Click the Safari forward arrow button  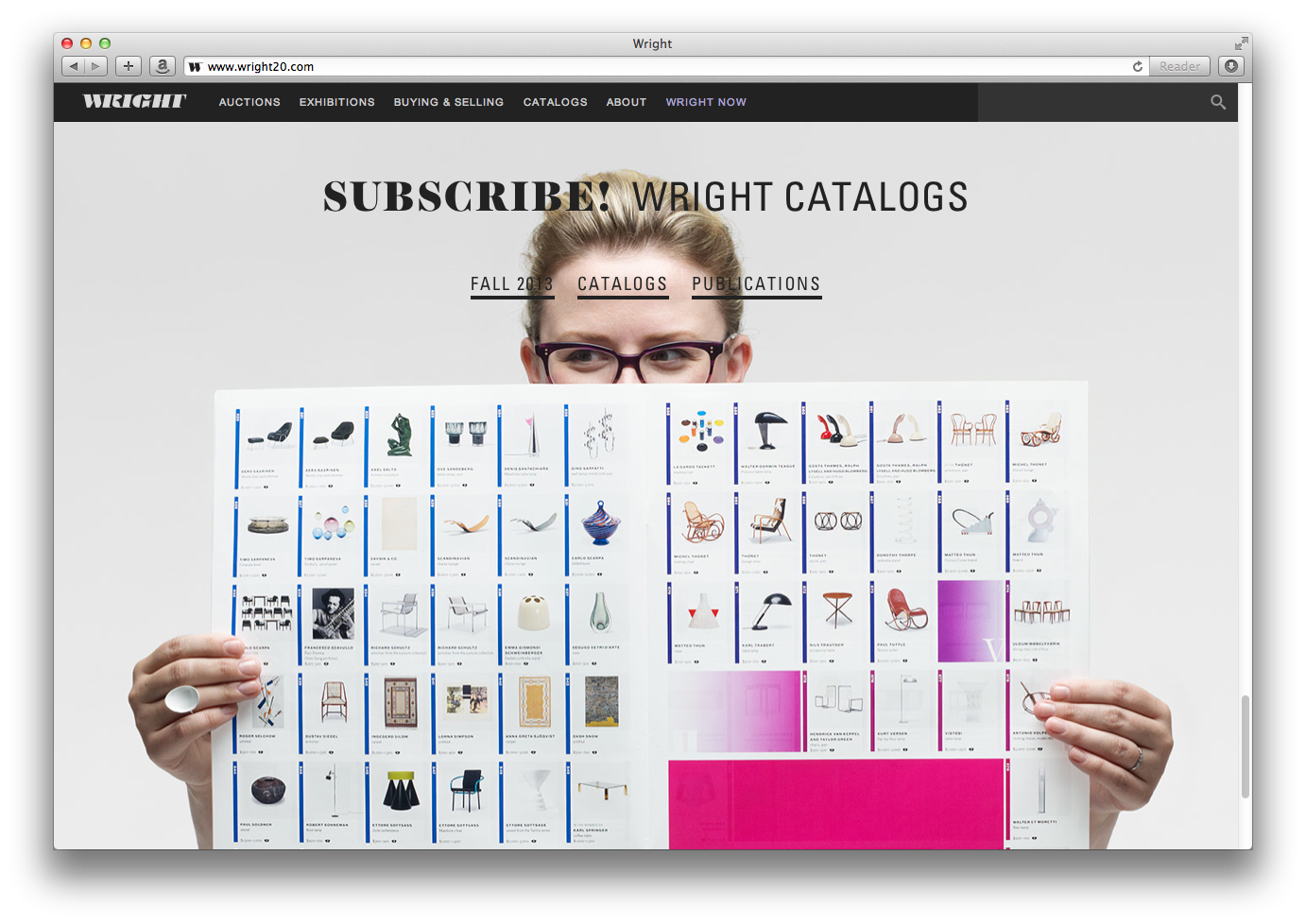click(95, 66)
